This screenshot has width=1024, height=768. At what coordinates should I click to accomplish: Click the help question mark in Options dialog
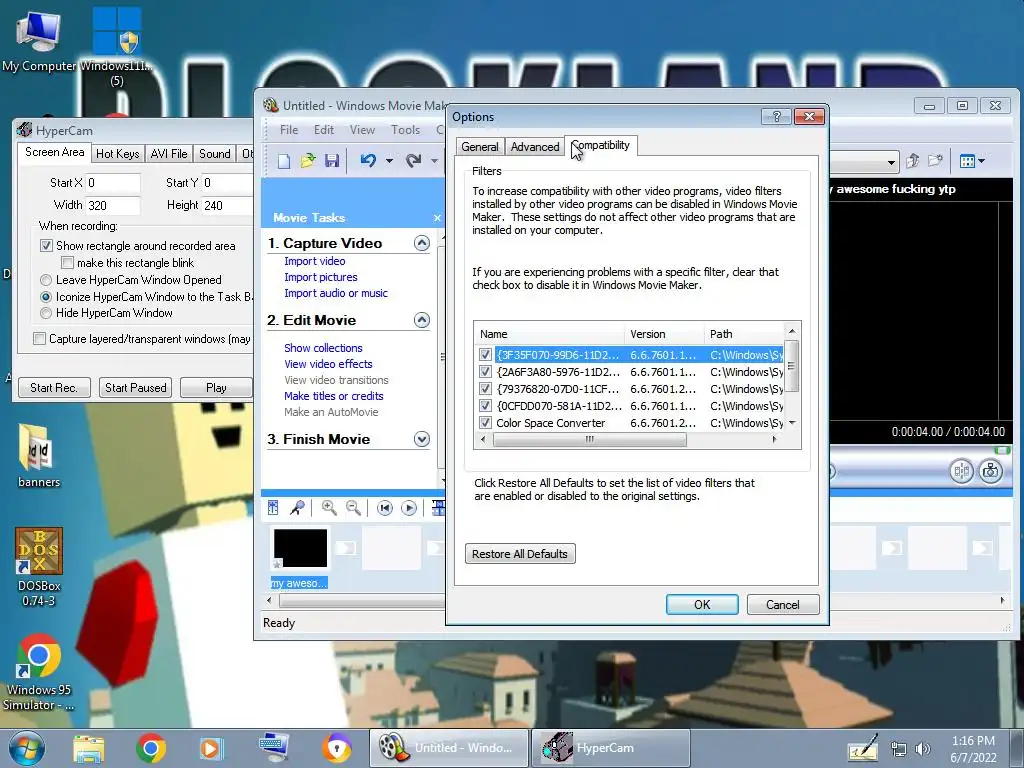tap(776, 117)
